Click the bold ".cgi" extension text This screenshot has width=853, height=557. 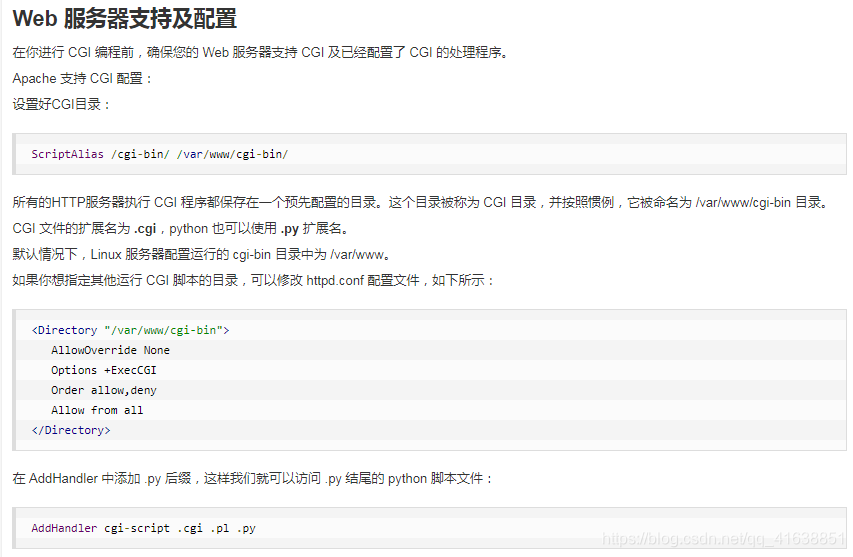pos(145,228)
